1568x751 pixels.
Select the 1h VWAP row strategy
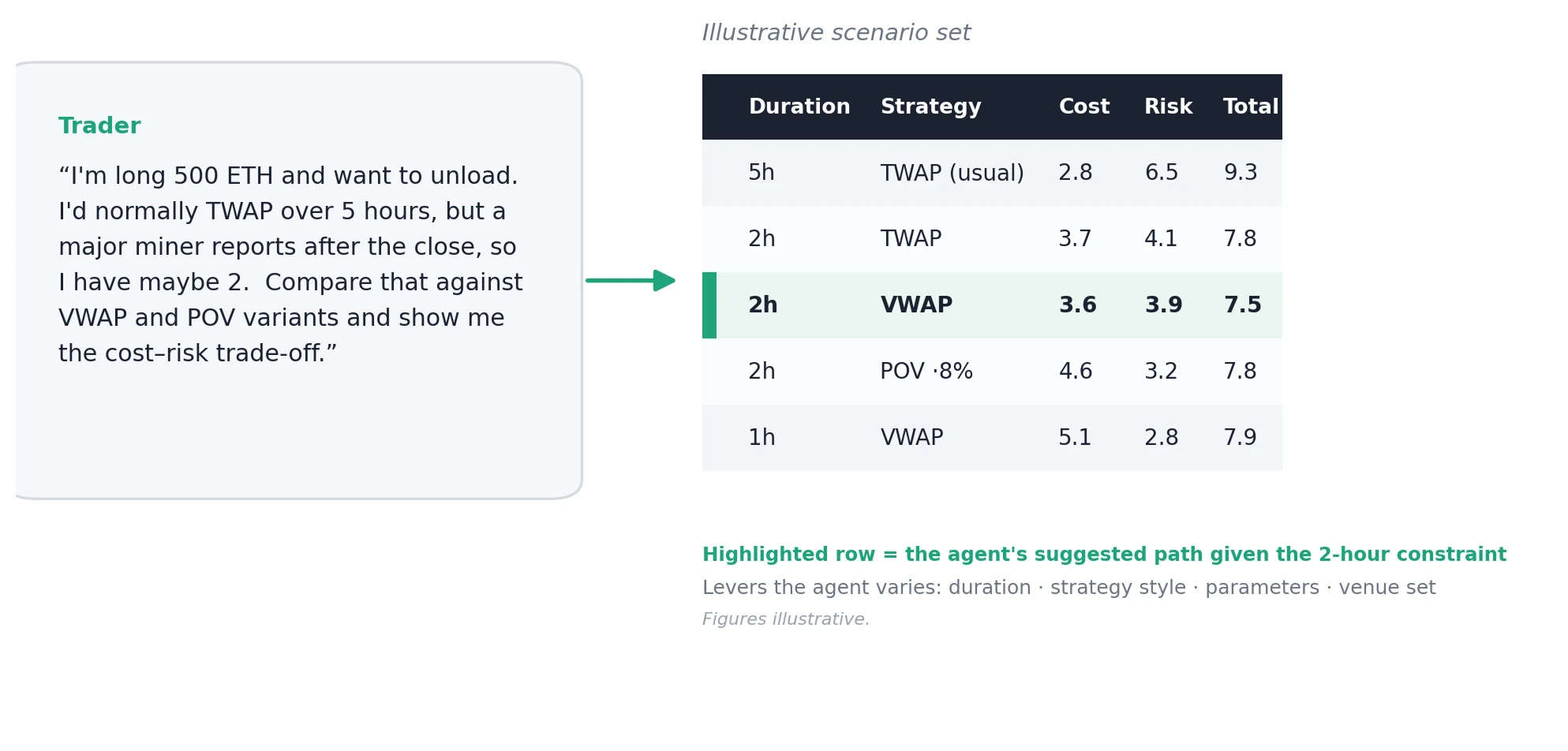pos(911,438)
